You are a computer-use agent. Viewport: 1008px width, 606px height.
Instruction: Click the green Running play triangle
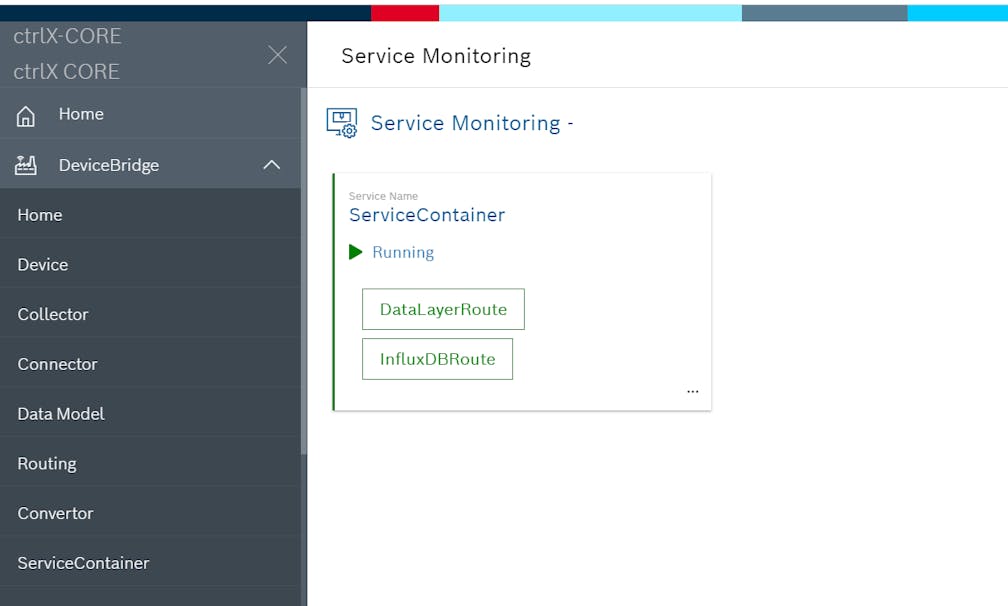(355, 252)
